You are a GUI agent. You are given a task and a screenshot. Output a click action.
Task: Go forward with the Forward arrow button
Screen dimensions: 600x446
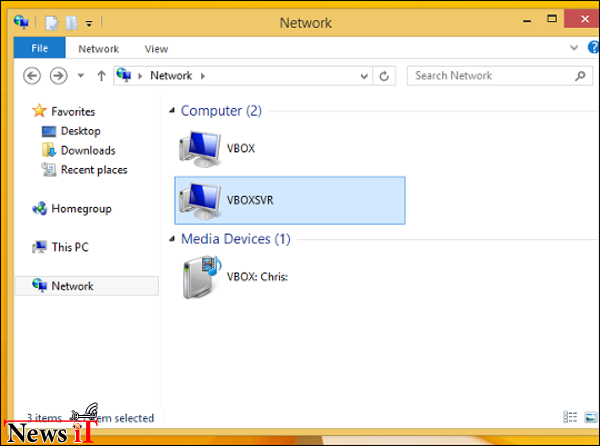coord(59,76)
